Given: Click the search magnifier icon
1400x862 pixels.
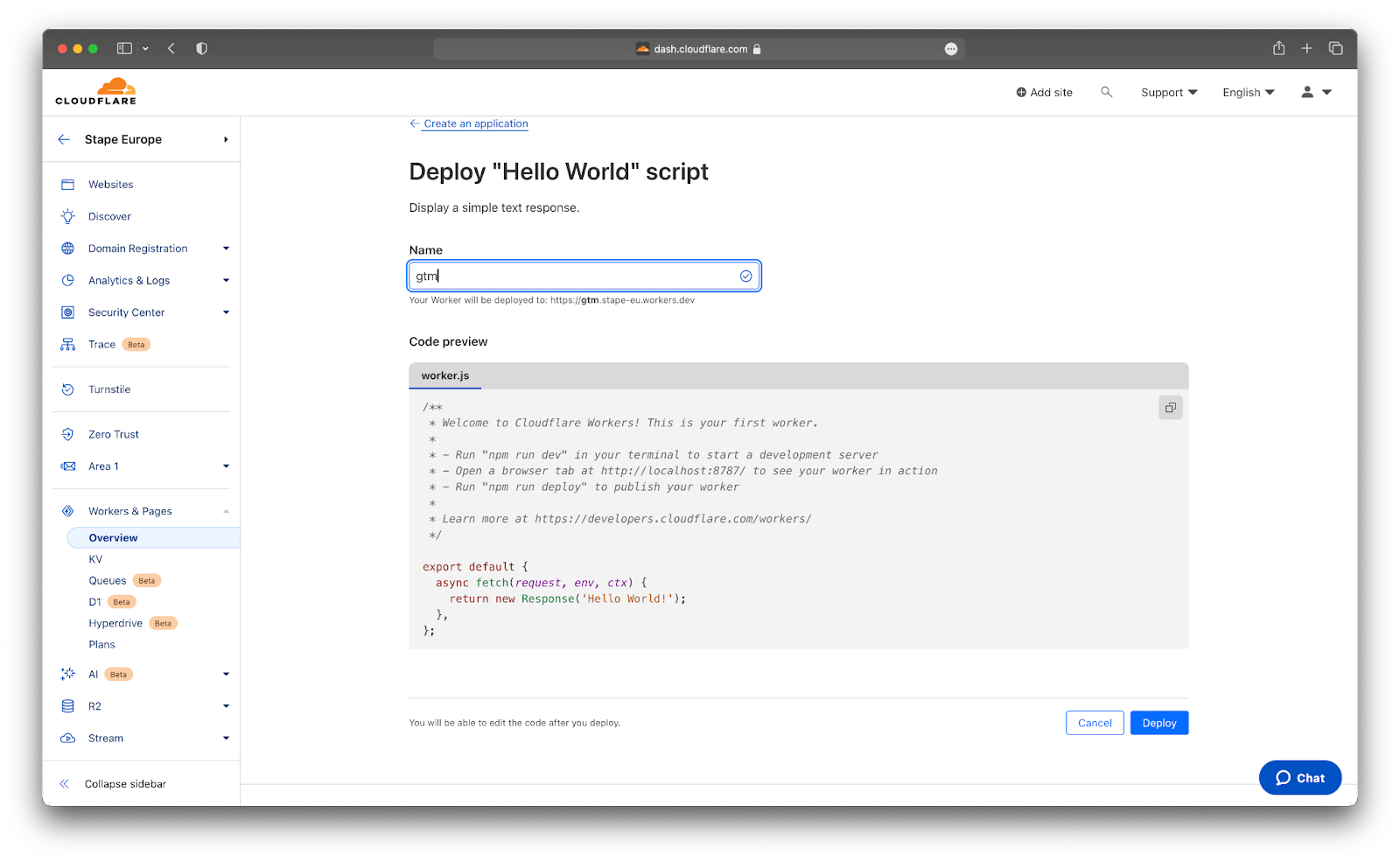Looking at the screenshot, I should coord(1106,92).
